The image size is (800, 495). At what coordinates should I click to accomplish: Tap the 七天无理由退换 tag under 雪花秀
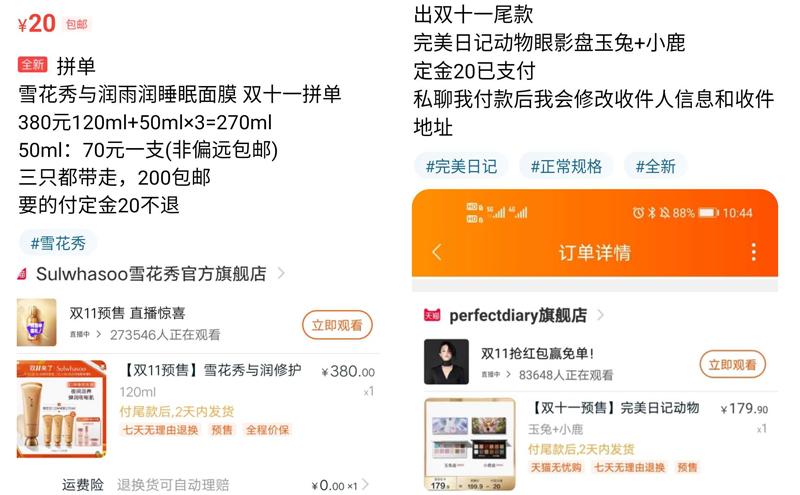coord(160,430)
